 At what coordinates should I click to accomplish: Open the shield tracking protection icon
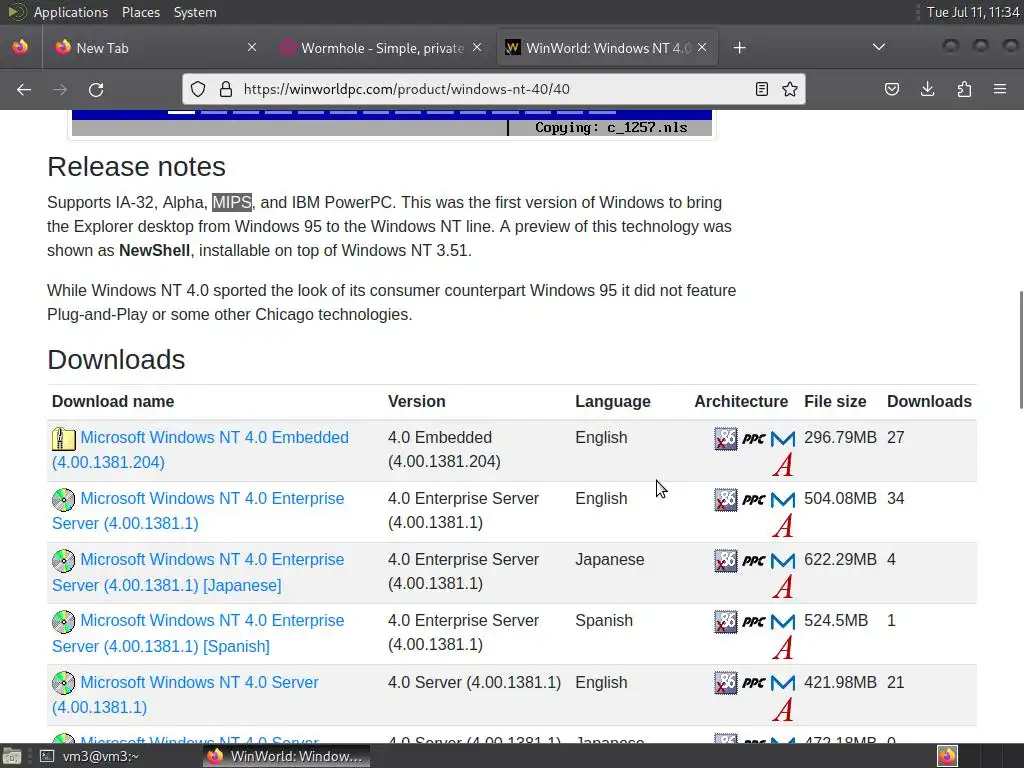(x=198, y=89)
